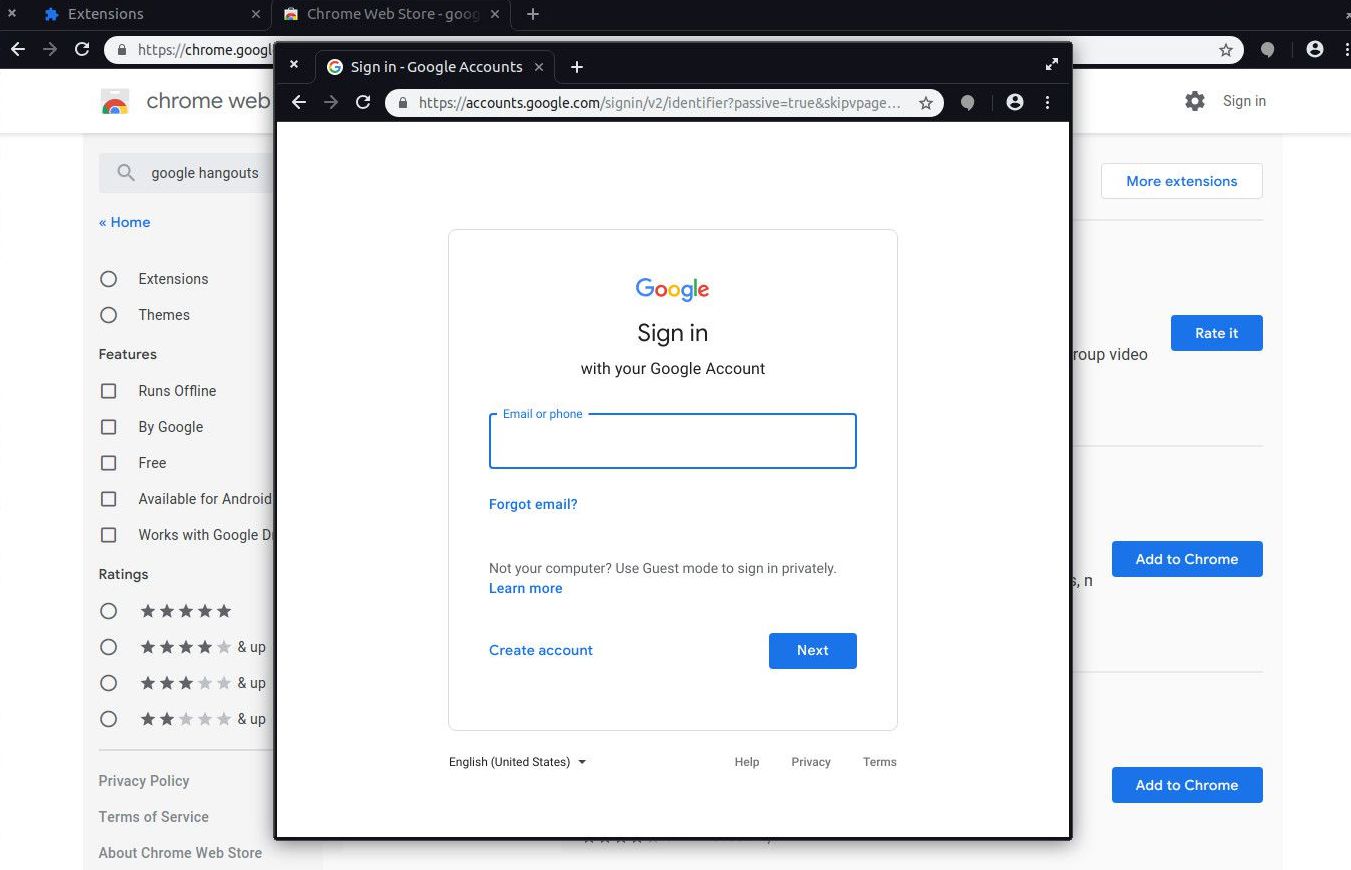Open English (United States) language dropdown
Viewport: 1351px width, 870px height.
(517, 762)
